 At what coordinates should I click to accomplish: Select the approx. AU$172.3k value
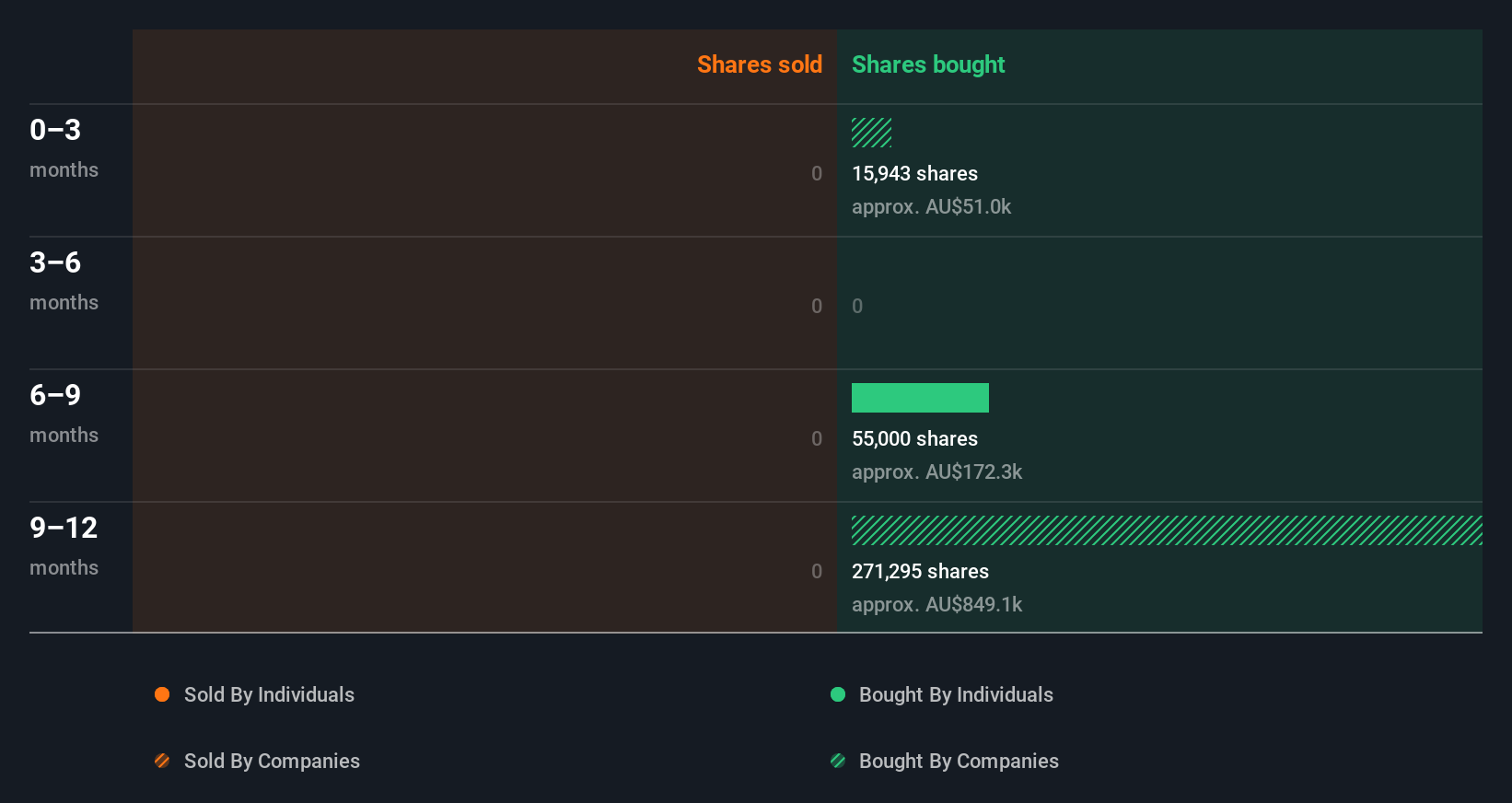coord(936,471)
